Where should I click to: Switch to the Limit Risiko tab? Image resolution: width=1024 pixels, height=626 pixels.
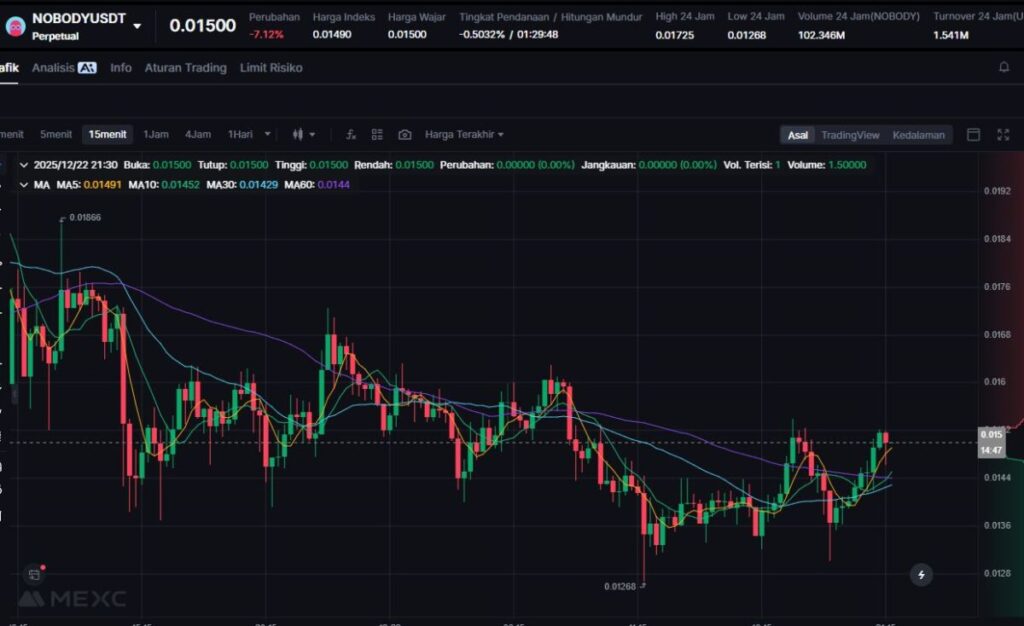270,68
